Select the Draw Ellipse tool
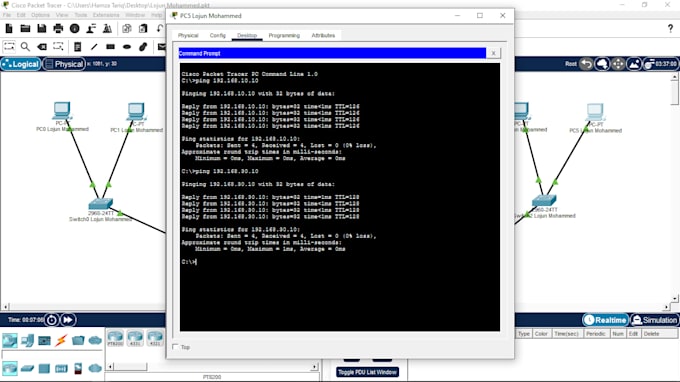The width and height of the screenshot is (680, 382). click(127, 46)
